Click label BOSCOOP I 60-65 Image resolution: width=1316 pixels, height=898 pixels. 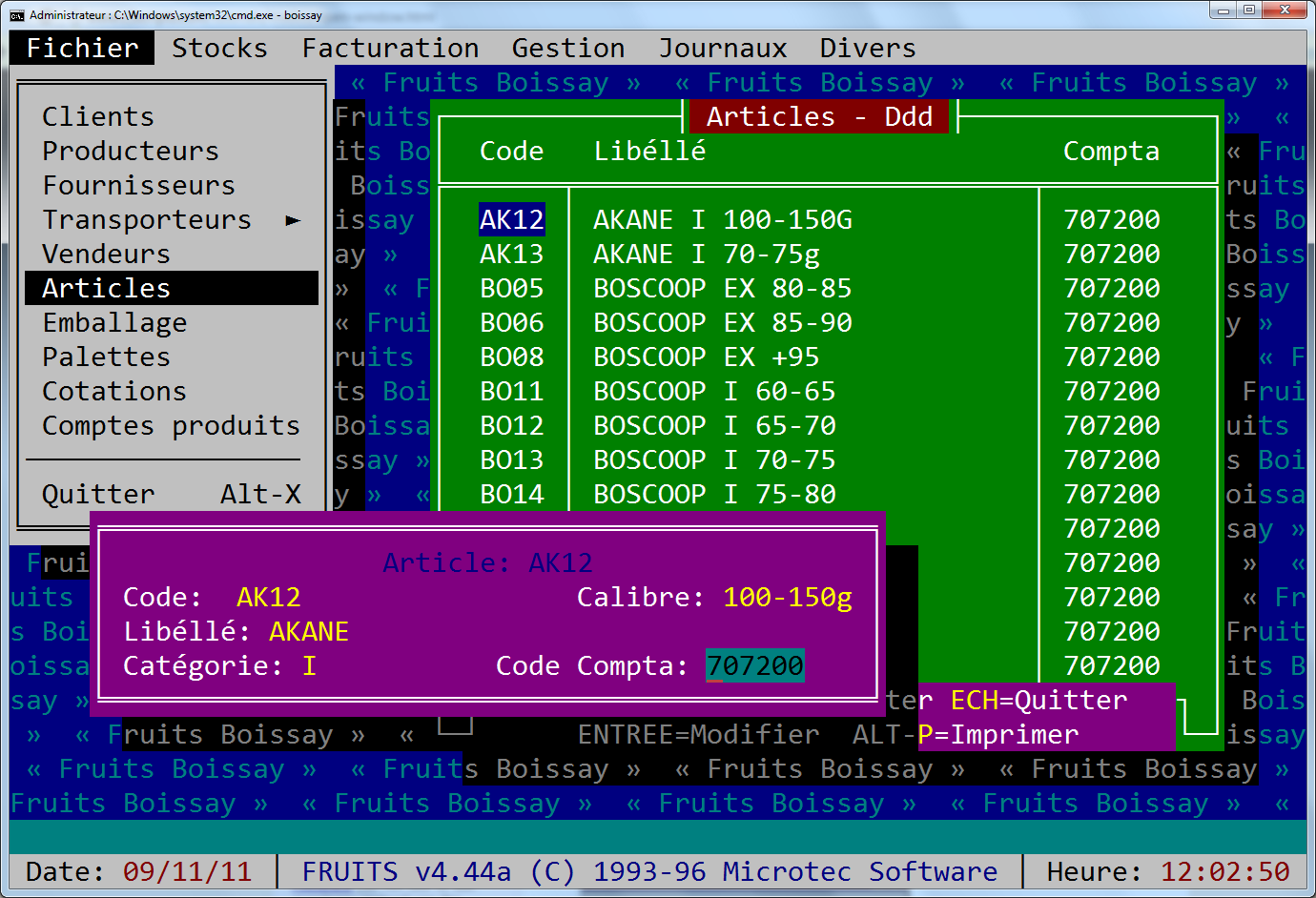714,391
